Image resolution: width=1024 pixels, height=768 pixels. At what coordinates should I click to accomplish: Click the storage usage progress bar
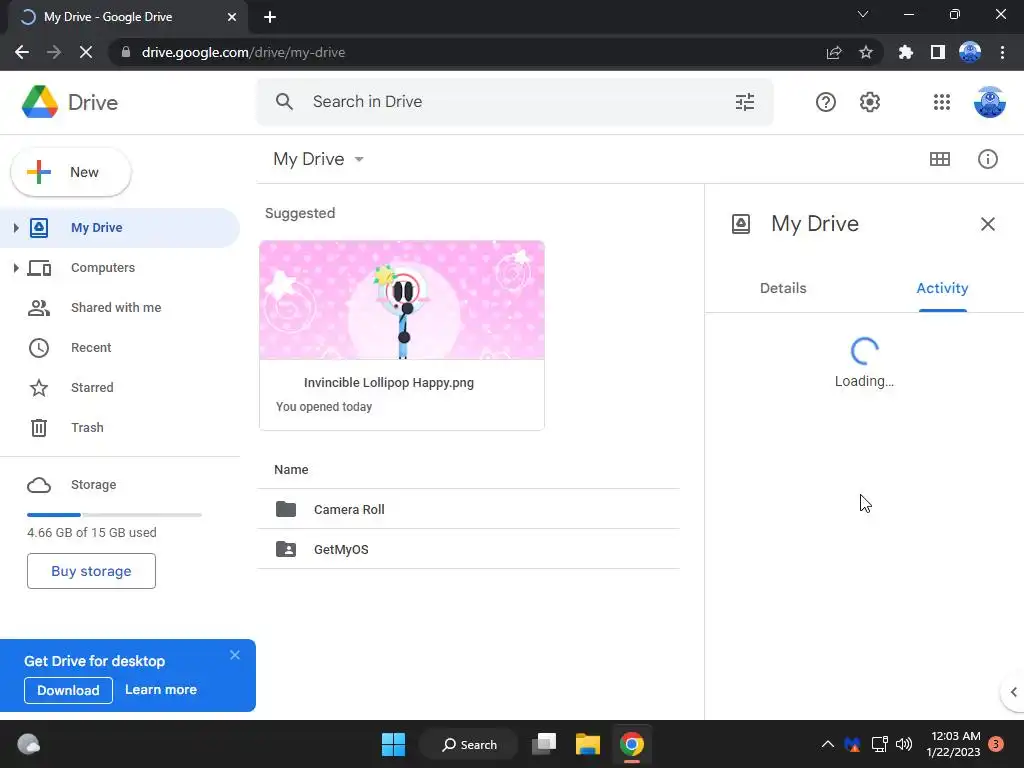(114, 515)
